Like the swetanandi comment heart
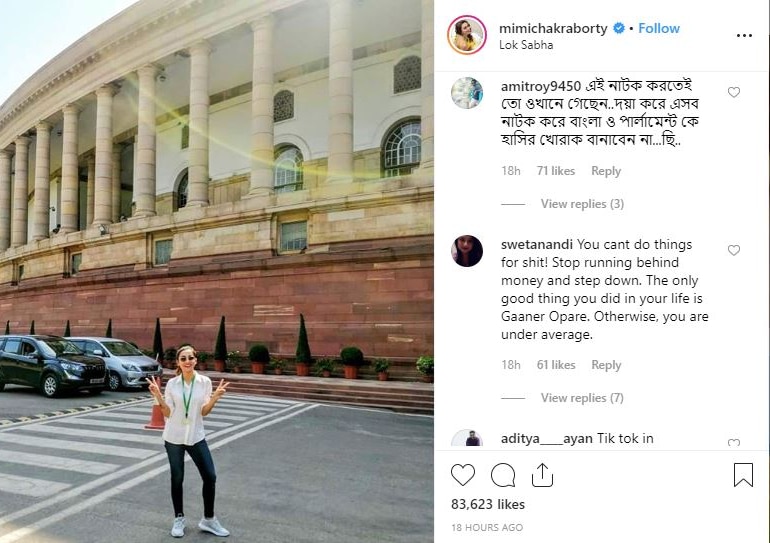Screen dimensions: 770x543 click(734, 250)
